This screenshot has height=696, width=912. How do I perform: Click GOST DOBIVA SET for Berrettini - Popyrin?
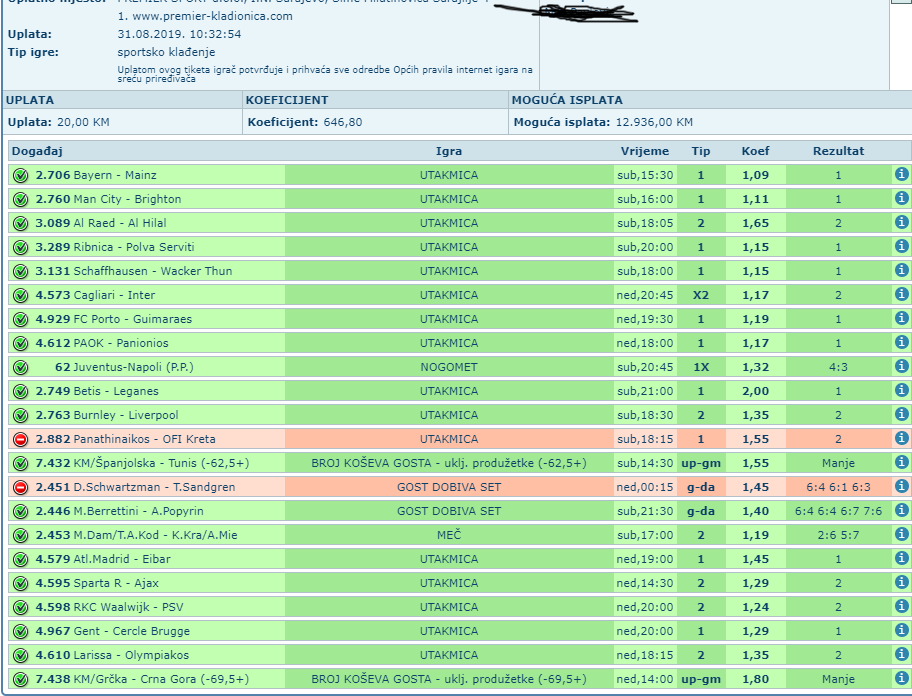click(448, 511)
